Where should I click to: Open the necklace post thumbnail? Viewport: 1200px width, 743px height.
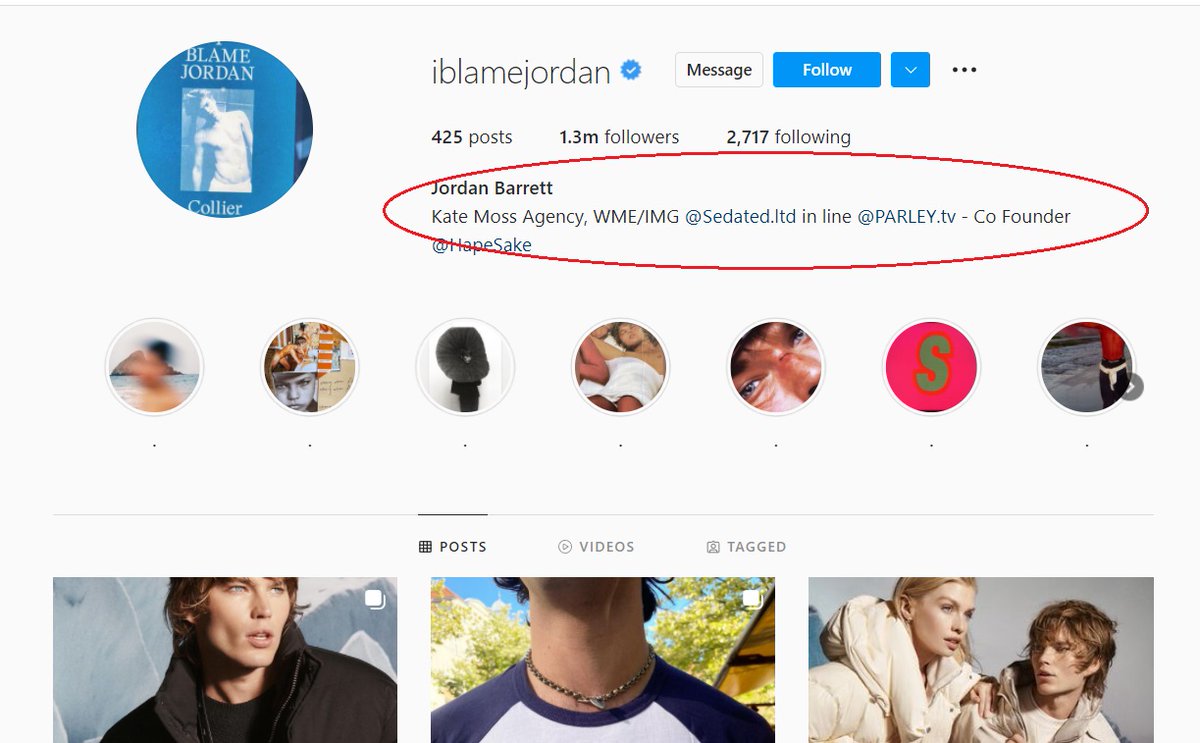(603, 660)
